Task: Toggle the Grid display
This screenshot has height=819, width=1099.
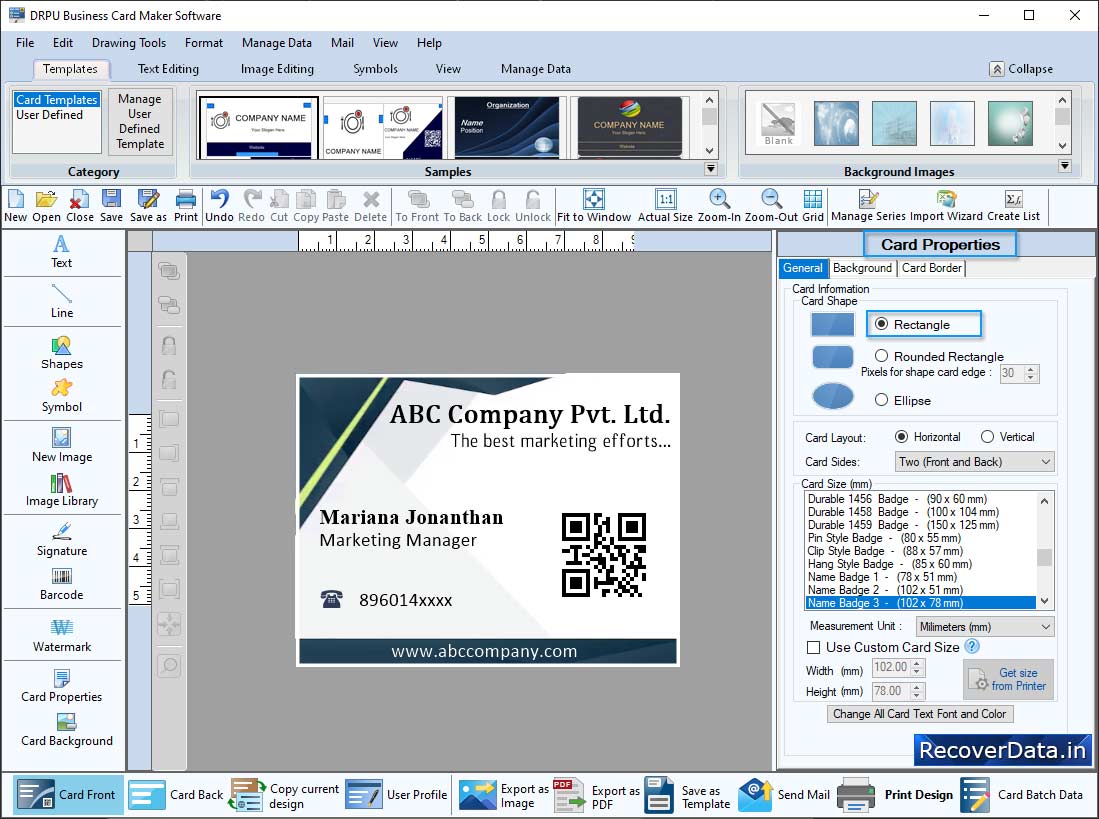Action: 813,207
